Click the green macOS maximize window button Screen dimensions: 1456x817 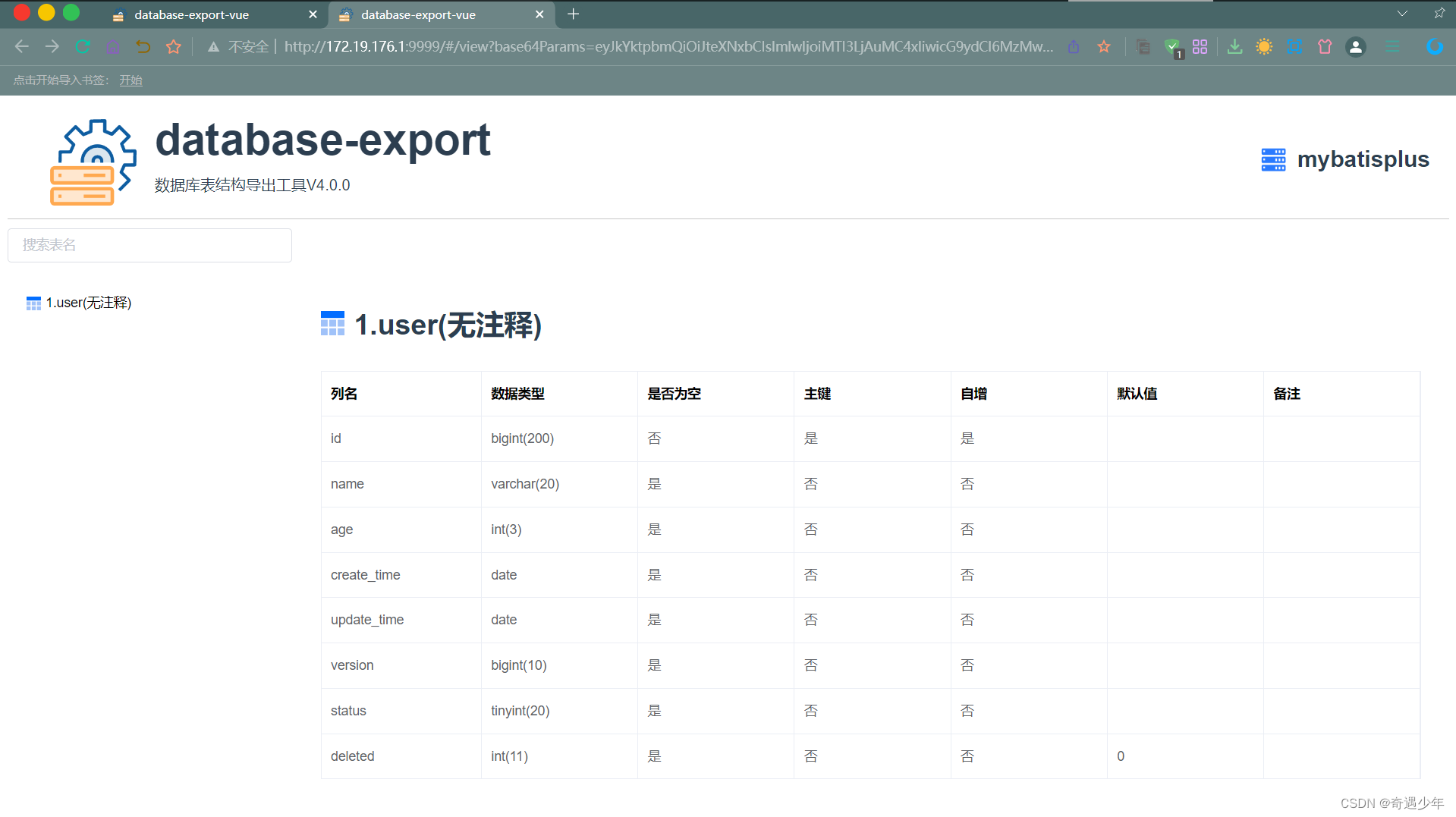(71, 13)
